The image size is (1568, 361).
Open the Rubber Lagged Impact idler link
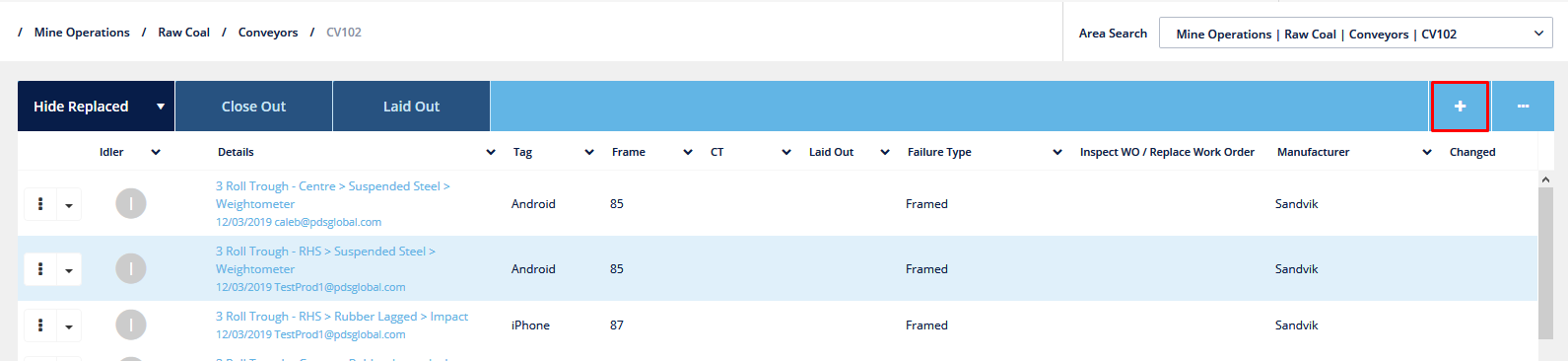pos(342,317)
